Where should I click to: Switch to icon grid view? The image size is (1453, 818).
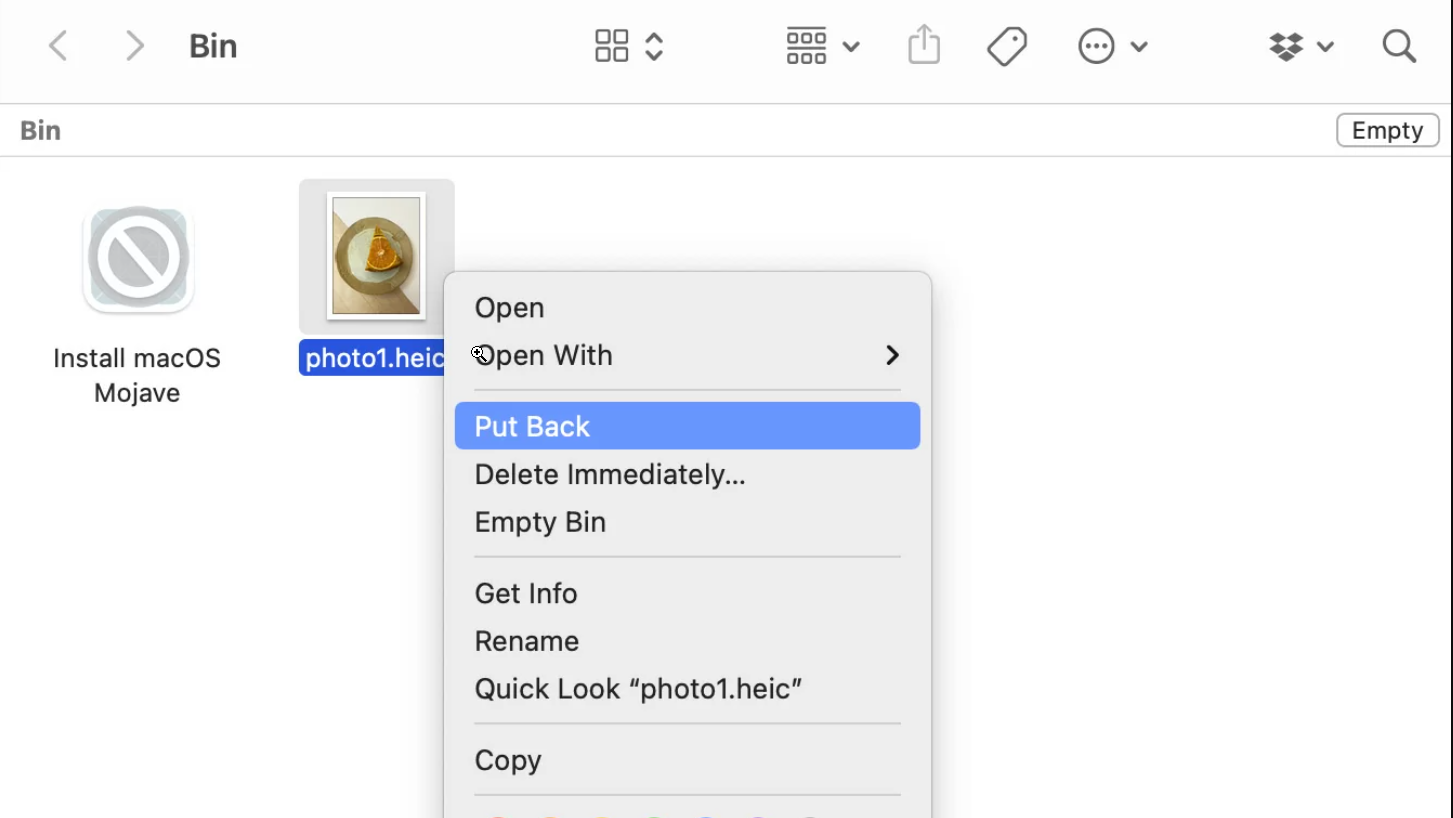pyautogui.click(x=611, y=46)
